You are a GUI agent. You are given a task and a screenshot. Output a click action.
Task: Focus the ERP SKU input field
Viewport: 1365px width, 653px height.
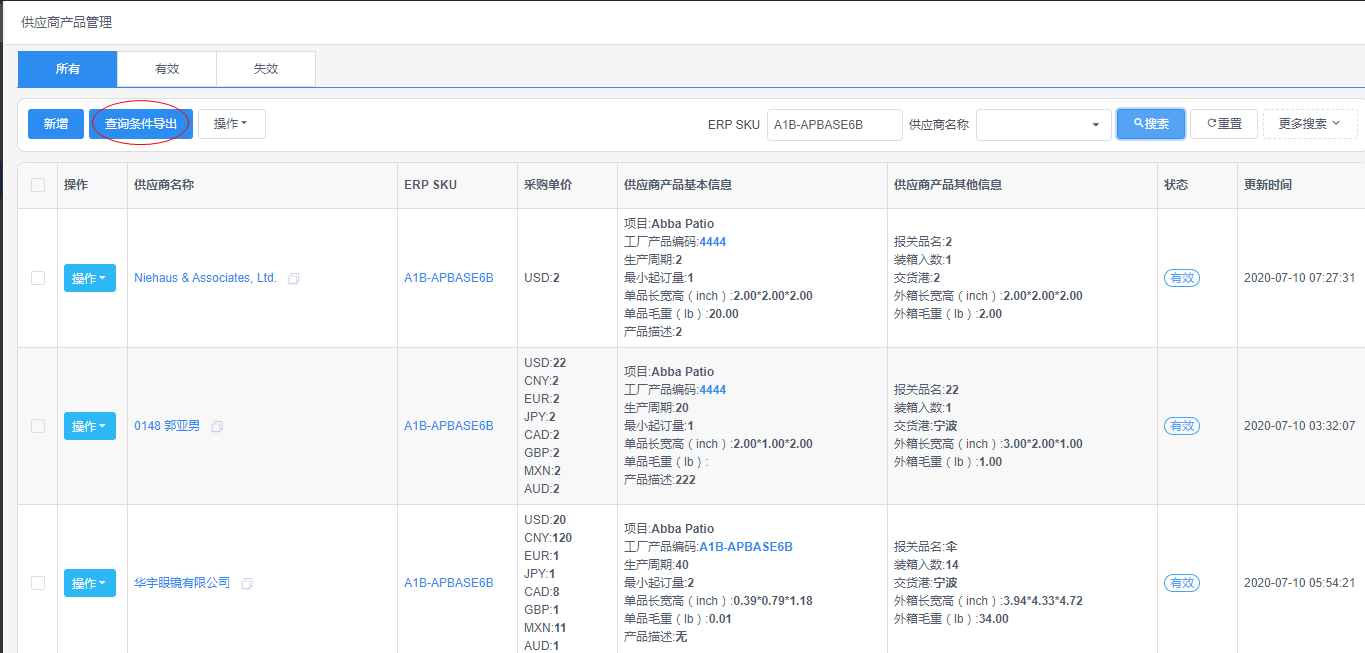click(x=835, y=124)
